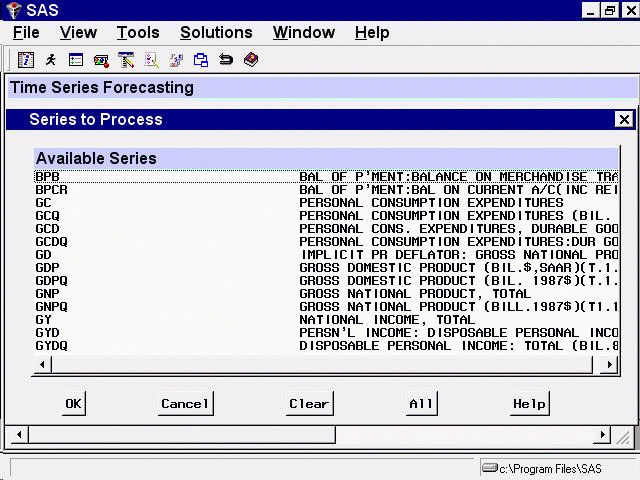This screenshot has height=480, width=640.
Task: Minimize the SAS window
Action: pos(591,10)
